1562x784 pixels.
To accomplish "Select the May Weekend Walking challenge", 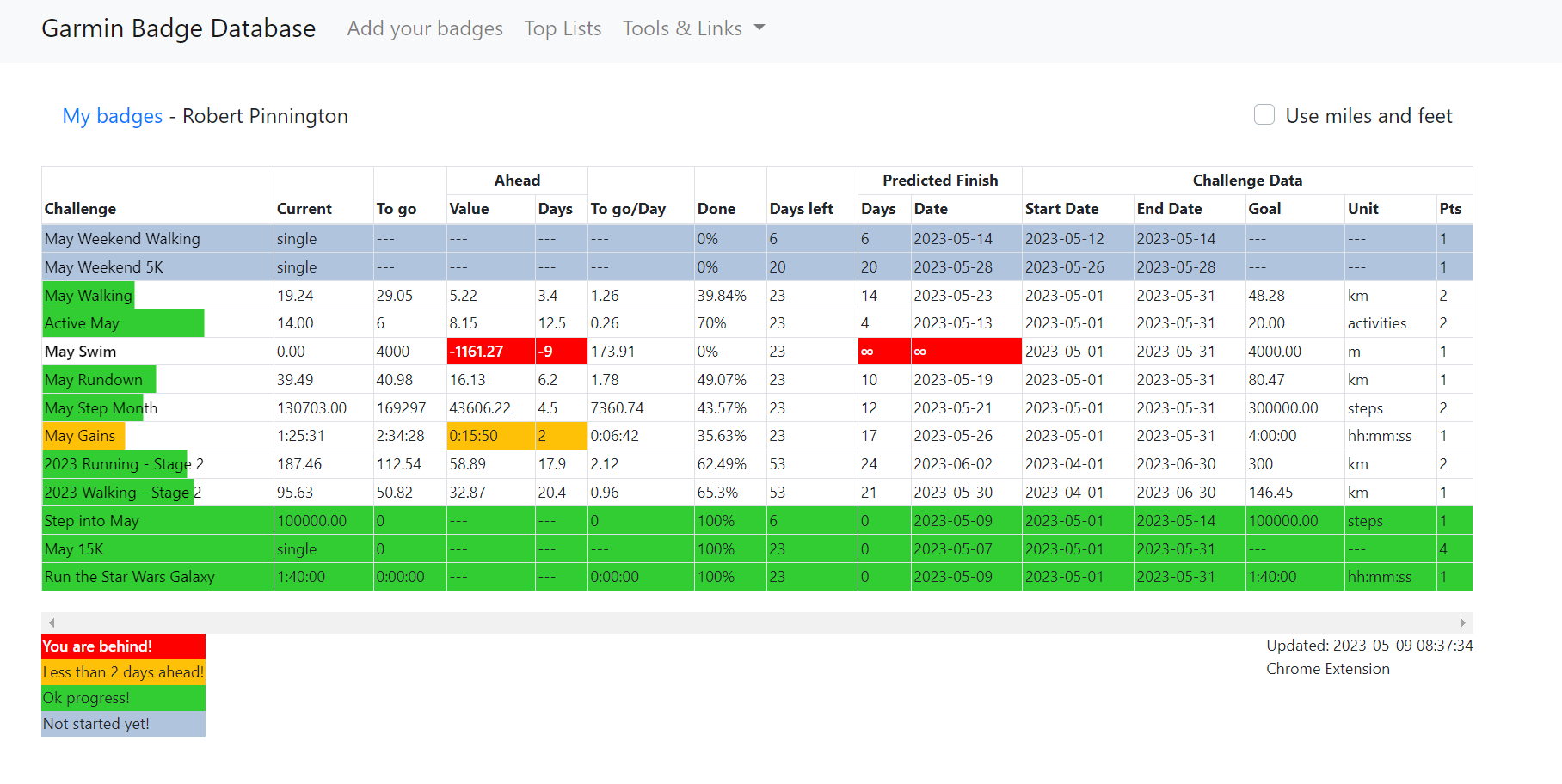I will click(122, 239).
